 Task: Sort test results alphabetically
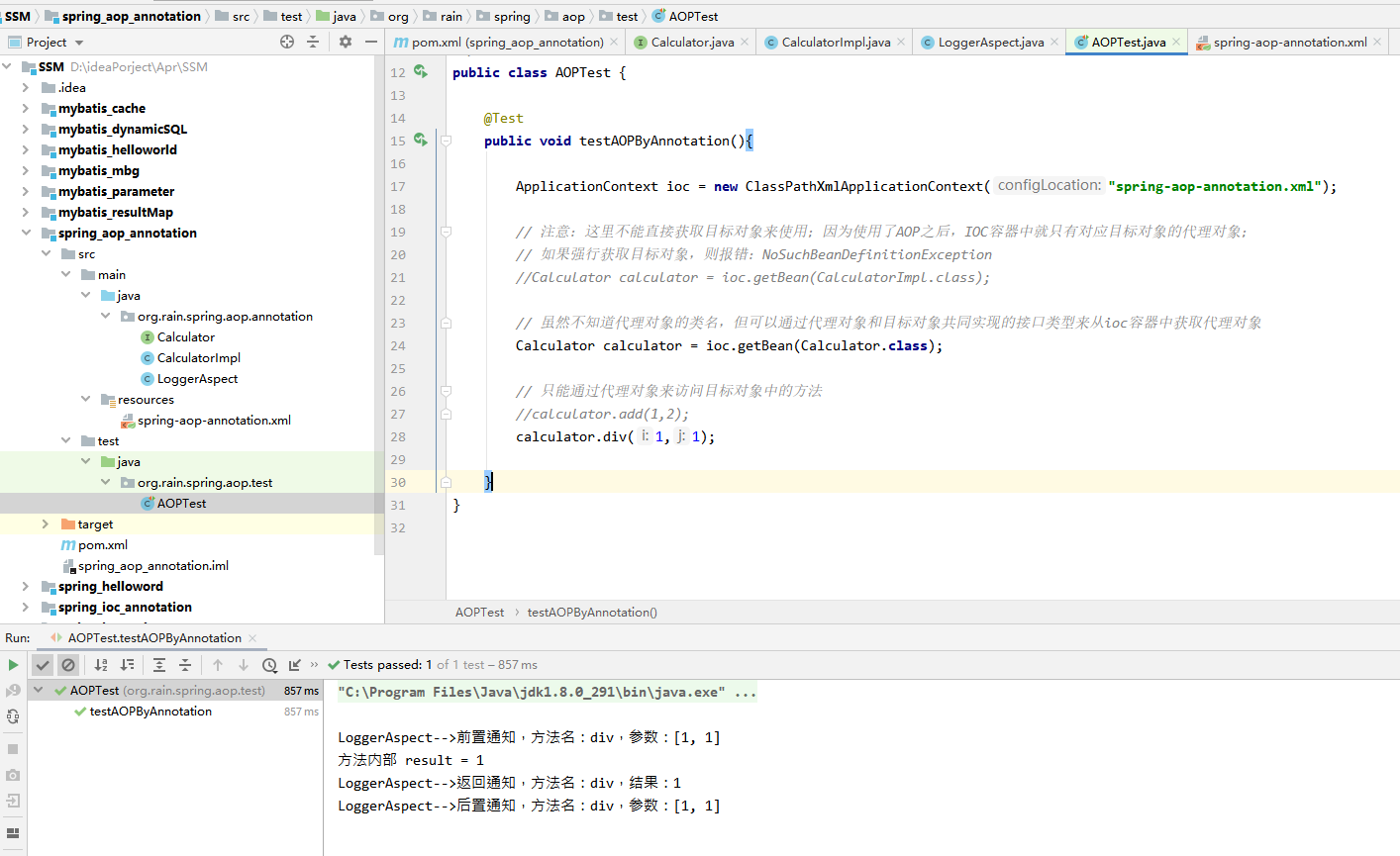101,665
